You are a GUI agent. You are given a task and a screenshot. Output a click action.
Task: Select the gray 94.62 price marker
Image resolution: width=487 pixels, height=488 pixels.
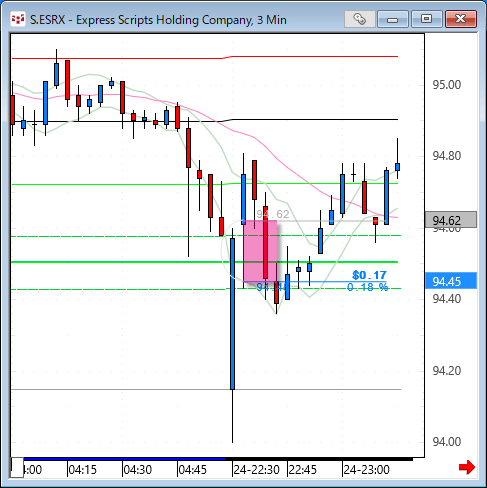(451, 220)
